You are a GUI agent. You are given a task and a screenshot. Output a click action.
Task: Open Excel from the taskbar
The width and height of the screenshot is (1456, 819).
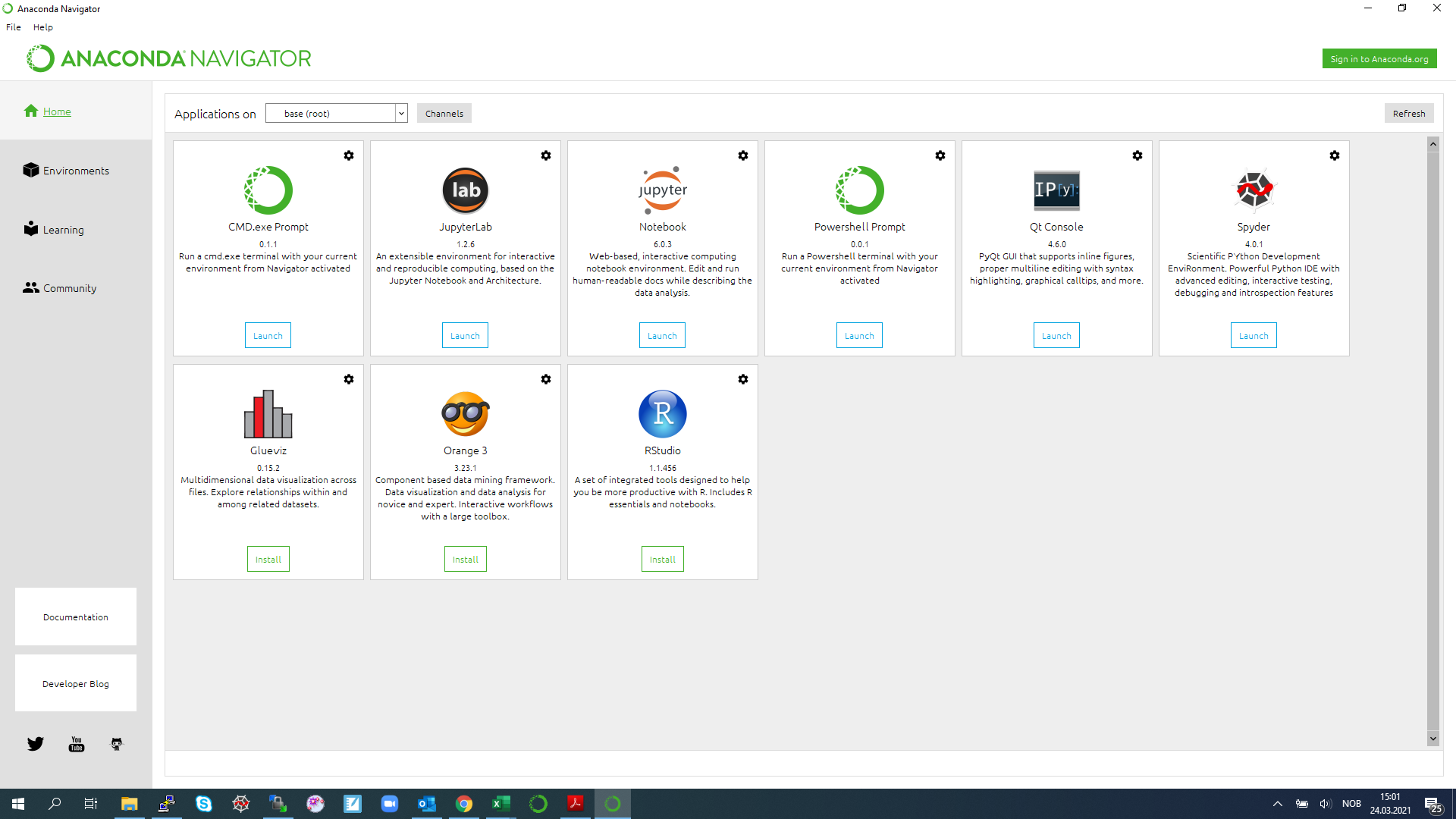(501, 804)
